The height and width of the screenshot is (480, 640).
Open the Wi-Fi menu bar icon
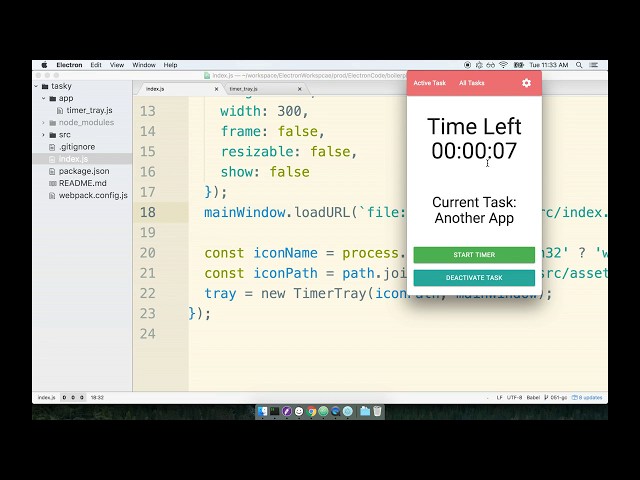(x=504, y=65)
